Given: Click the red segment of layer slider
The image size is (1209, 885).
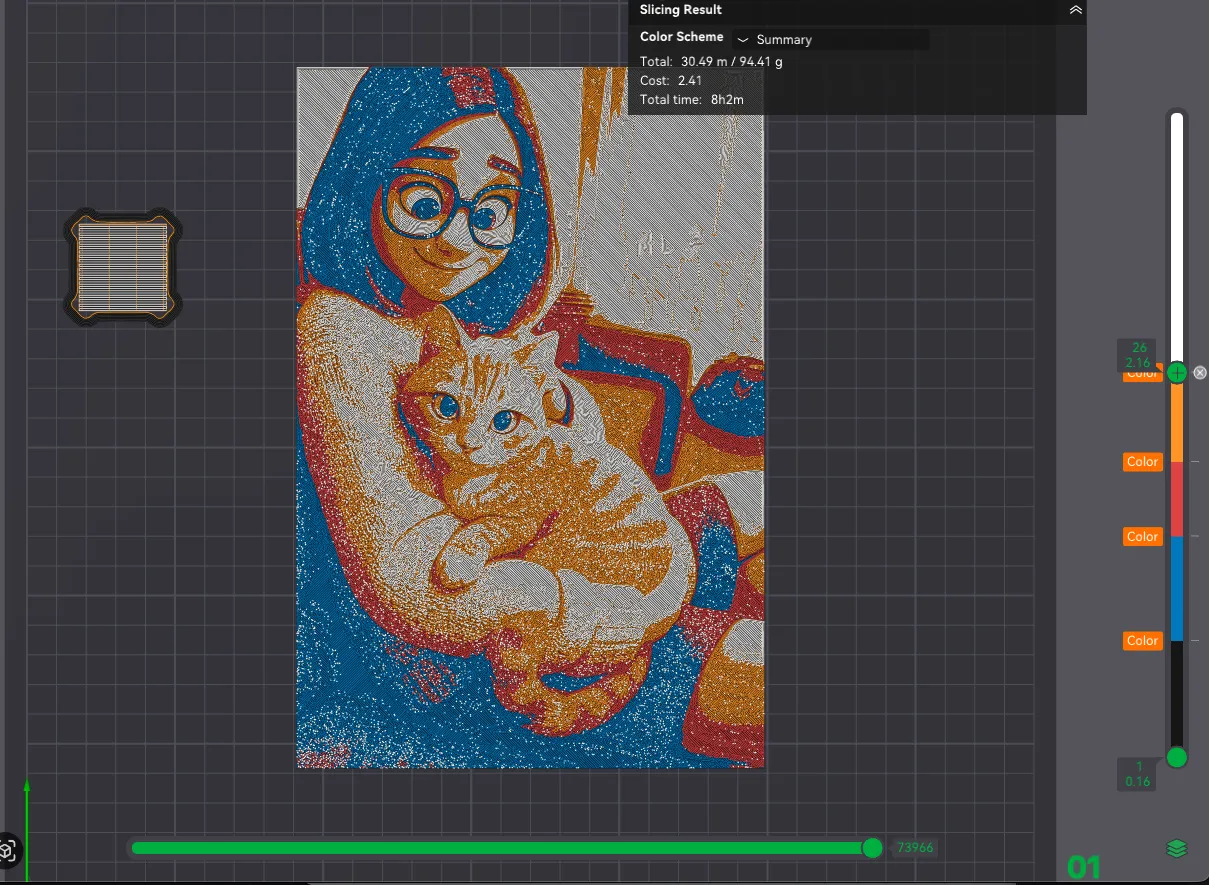Looking at the screenshot, I should [x=1177, y=499].
